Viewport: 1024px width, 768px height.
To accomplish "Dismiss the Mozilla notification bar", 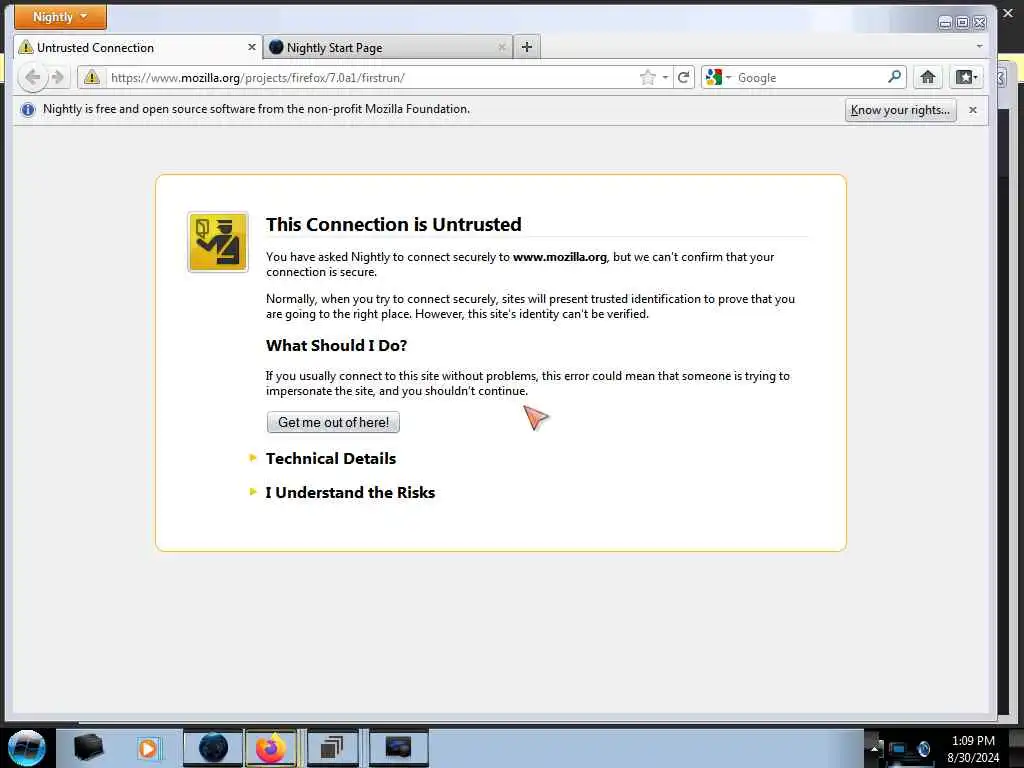I will (972, 110).
